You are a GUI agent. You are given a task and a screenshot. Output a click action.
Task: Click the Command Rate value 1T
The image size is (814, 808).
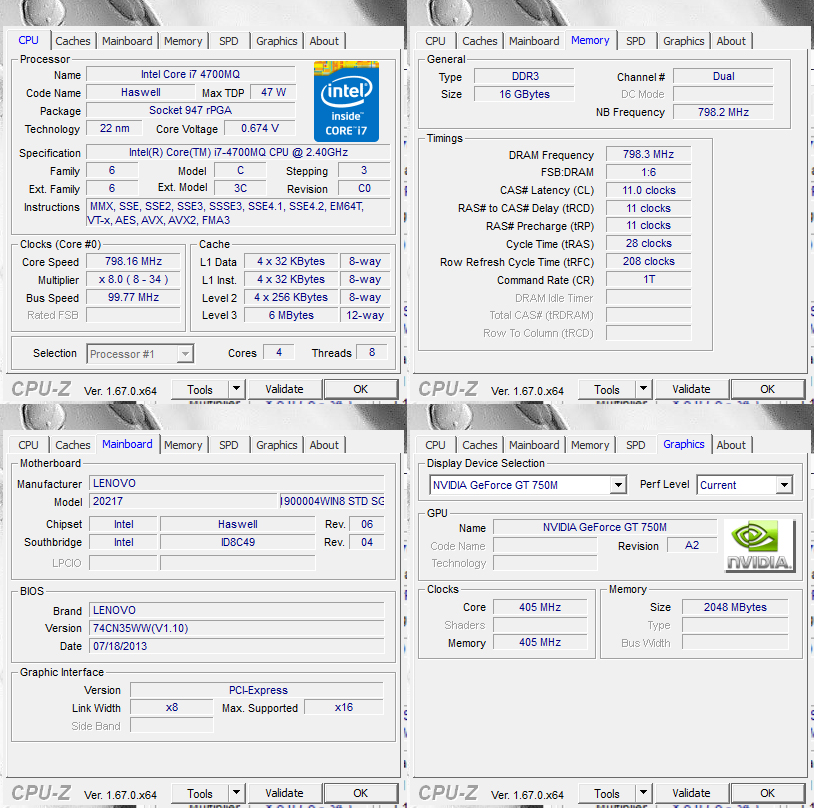tap(648, 279)
